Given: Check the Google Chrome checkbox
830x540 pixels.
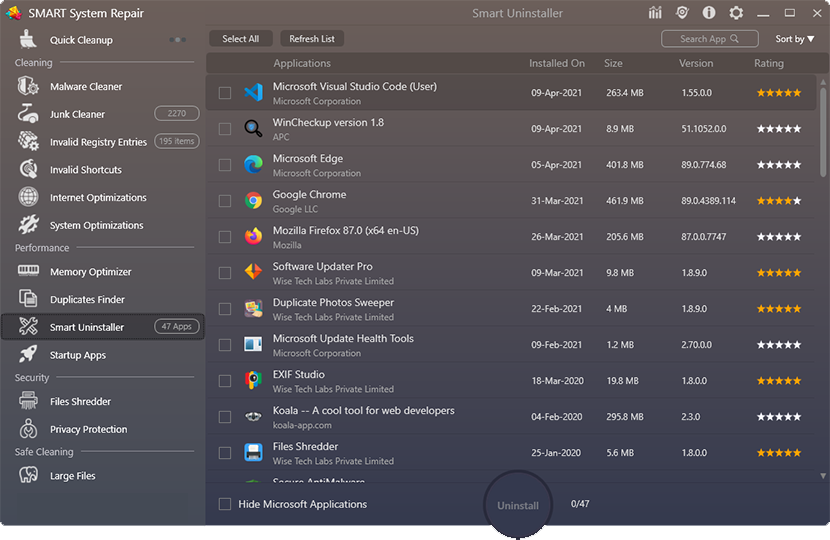Looking at the screenshot, I should coord(225,201).
